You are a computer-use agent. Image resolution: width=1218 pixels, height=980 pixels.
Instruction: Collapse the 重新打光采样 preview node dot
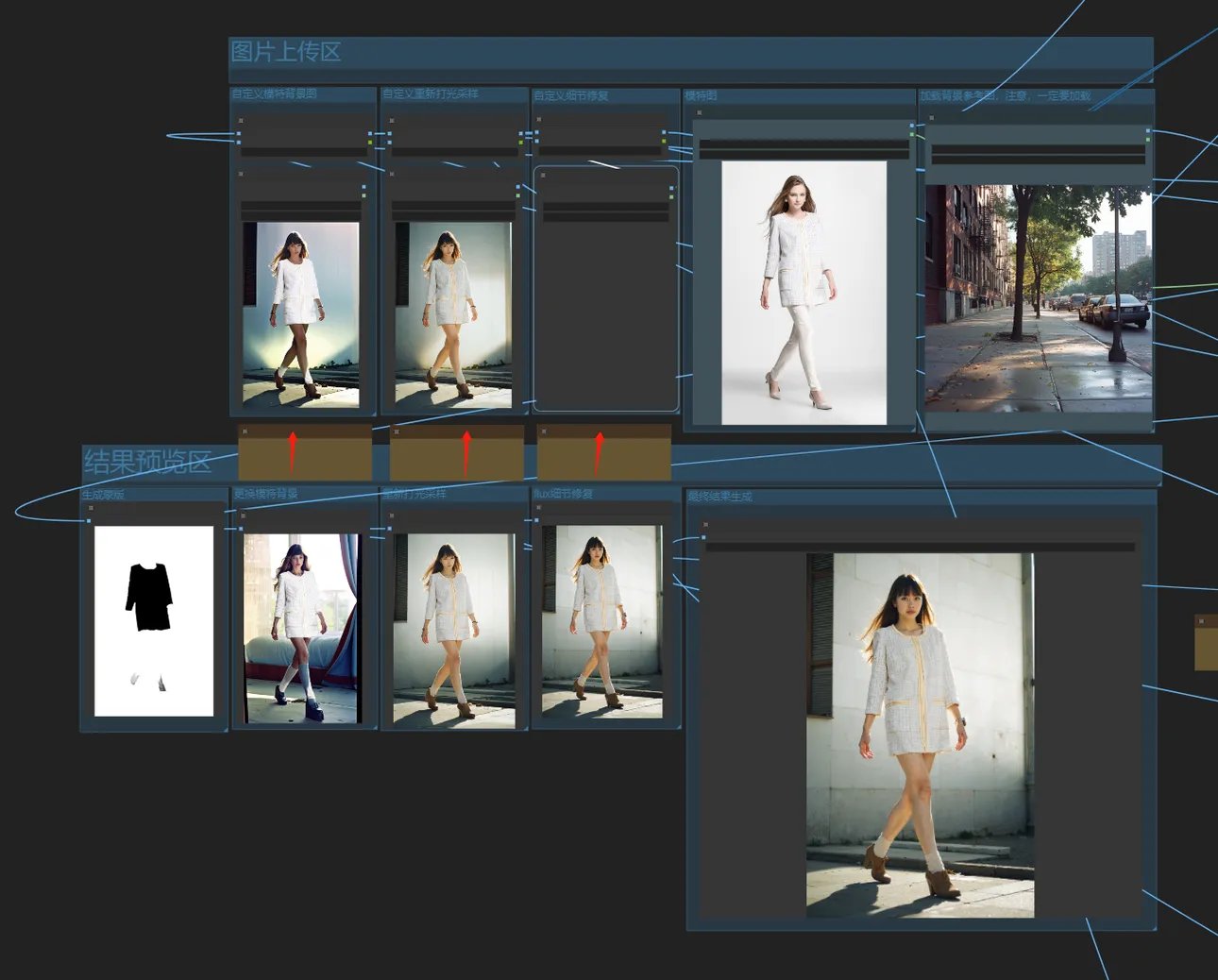click(x=391, y=515)
